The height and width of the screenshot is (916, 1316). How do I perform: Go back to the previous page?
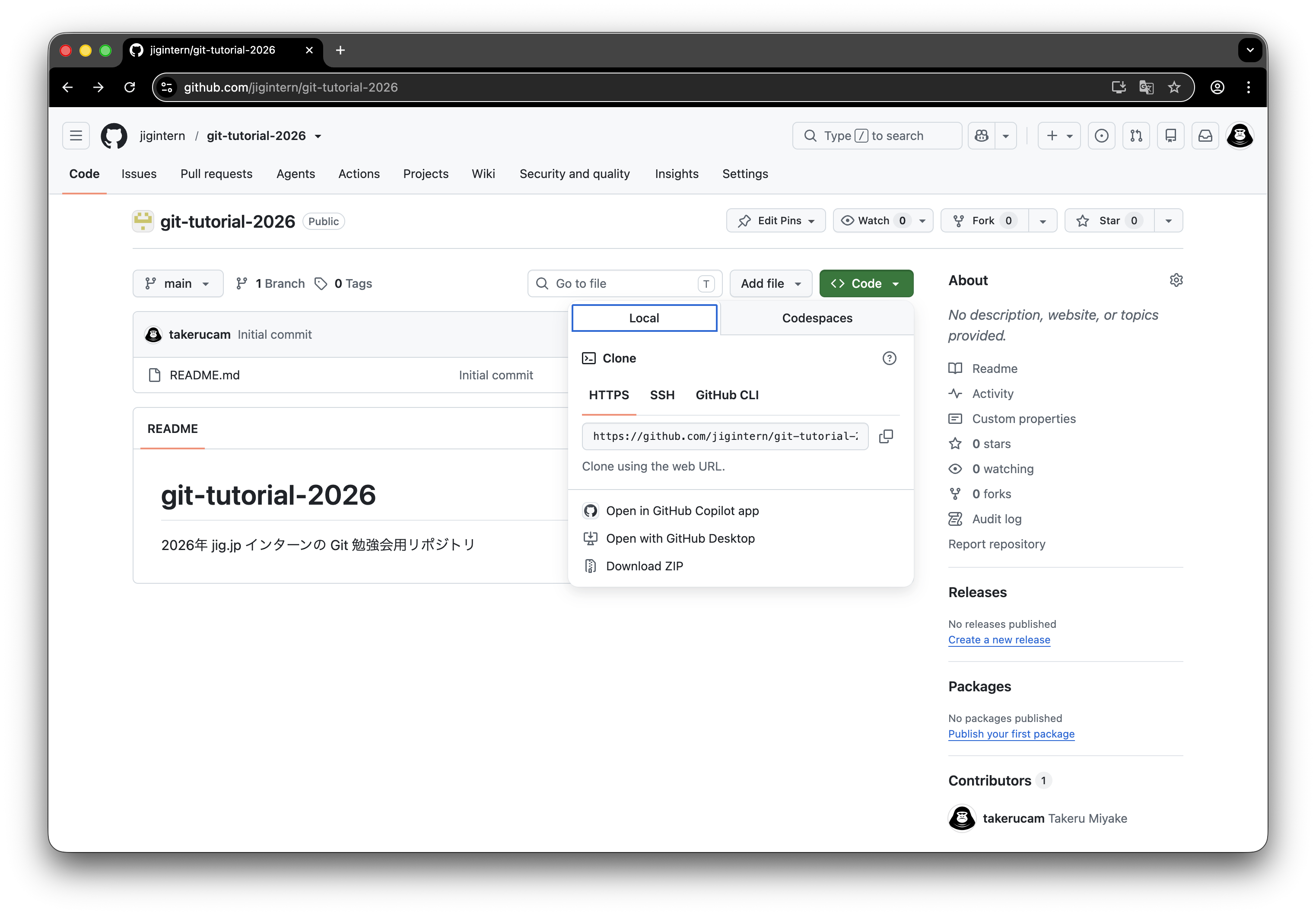pyautogui.click(x=68, y=87)
